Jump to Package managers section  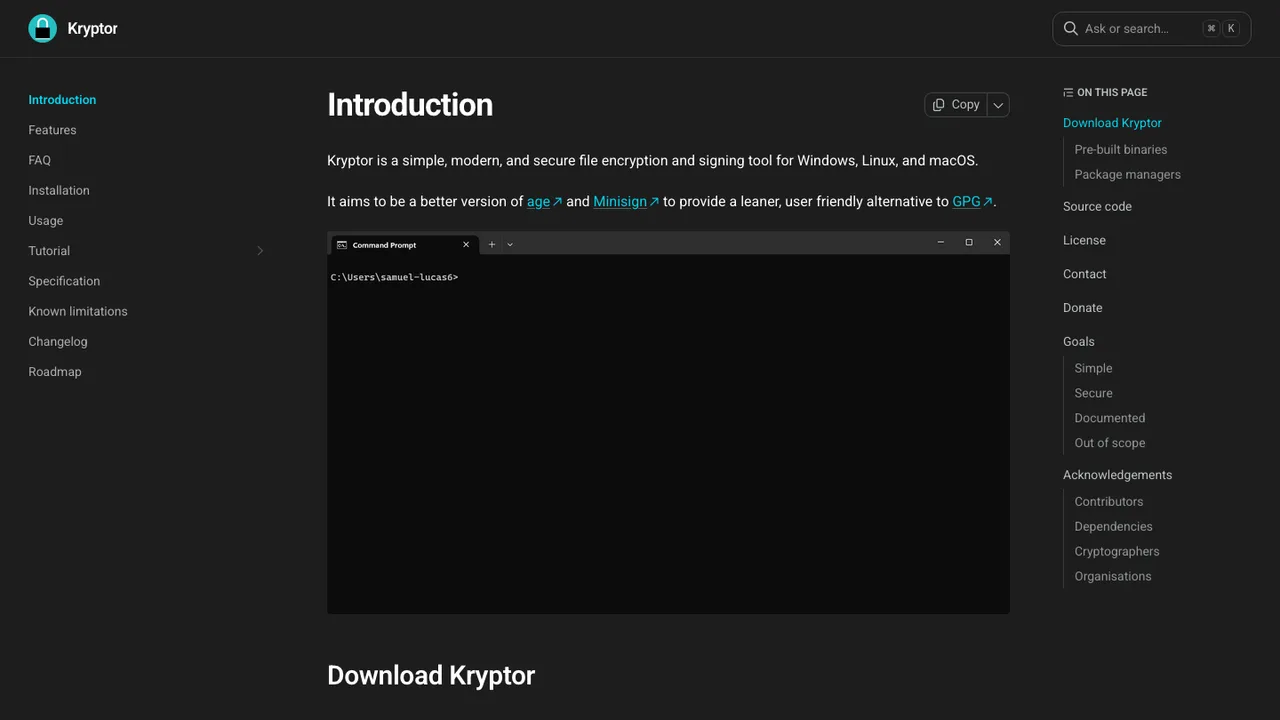(x=1128, y=174)
